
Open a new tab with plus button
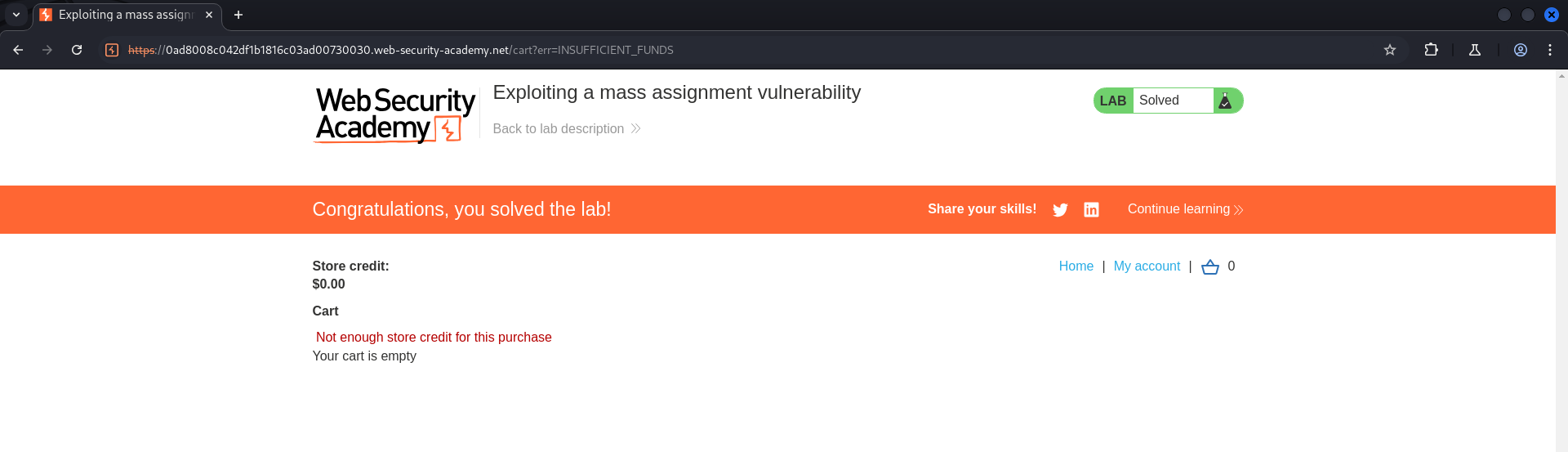(x=238, y=15)
